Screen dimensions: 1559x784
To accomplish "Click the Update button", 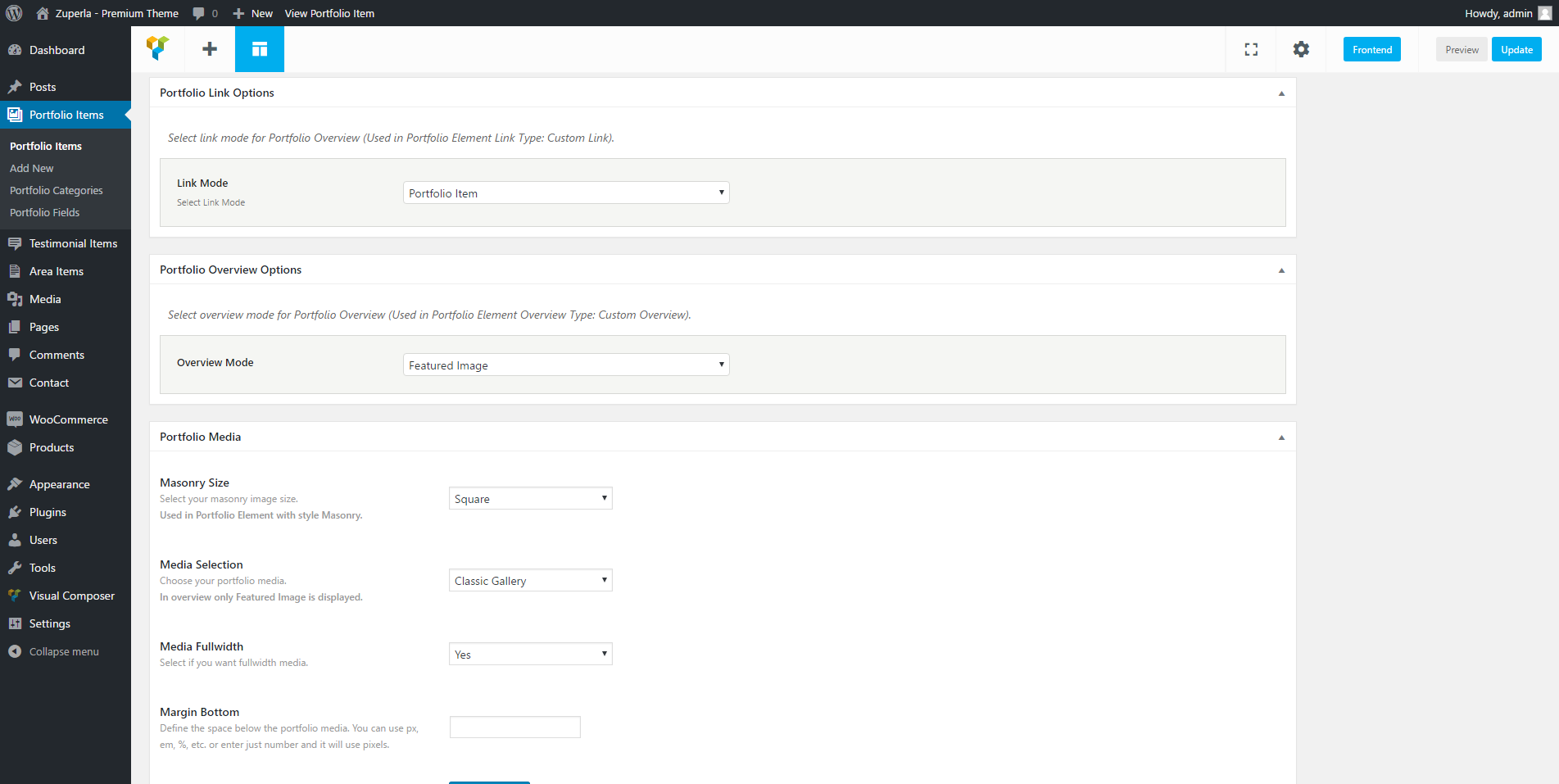I will 1516,49.
